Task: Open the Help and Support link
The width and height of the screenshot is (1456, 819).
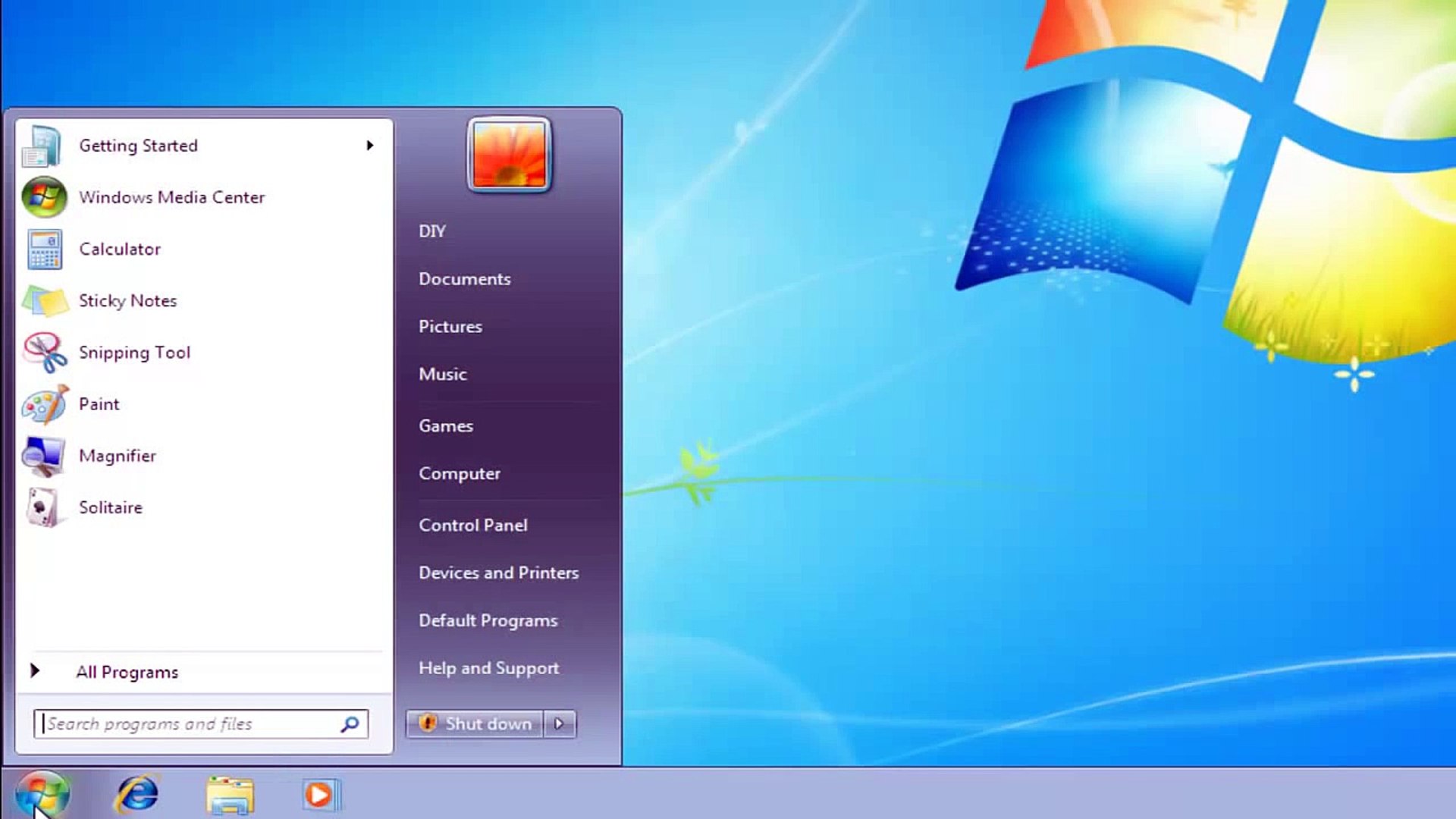Action: click(x=488, y=668)
